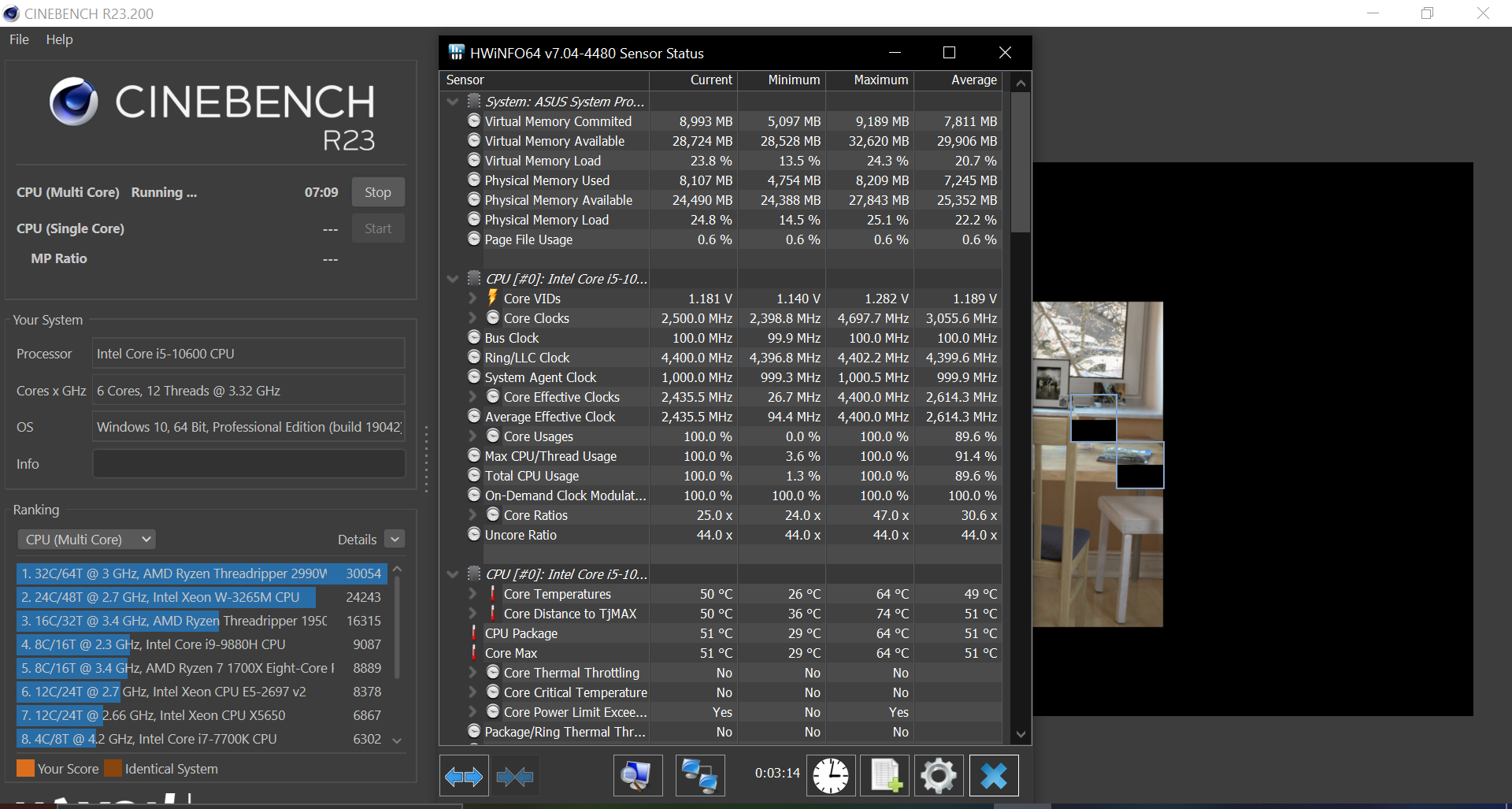Open HWiNFO remote monitor icon
The width and height of the screenshot is (1512, 809).
637,776
